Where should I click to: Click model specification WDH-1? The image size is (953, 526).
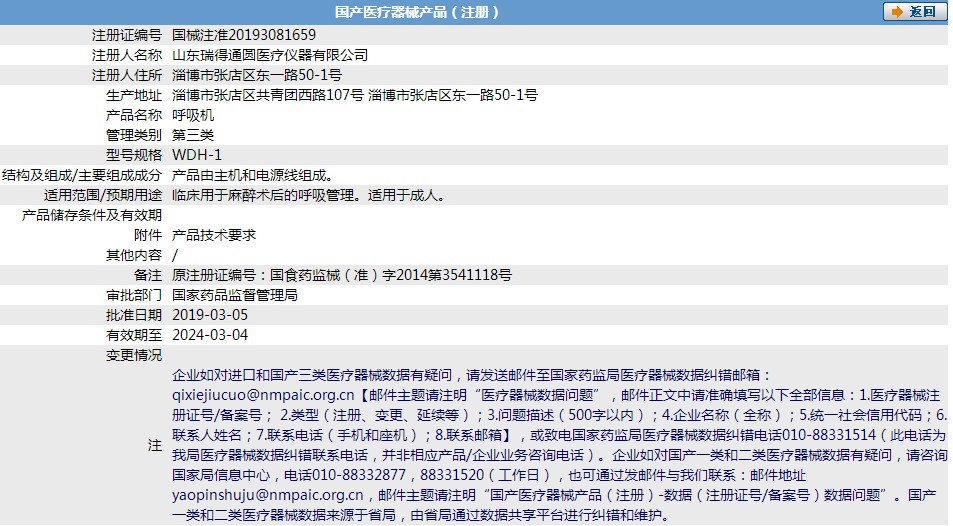click(197, 156)
